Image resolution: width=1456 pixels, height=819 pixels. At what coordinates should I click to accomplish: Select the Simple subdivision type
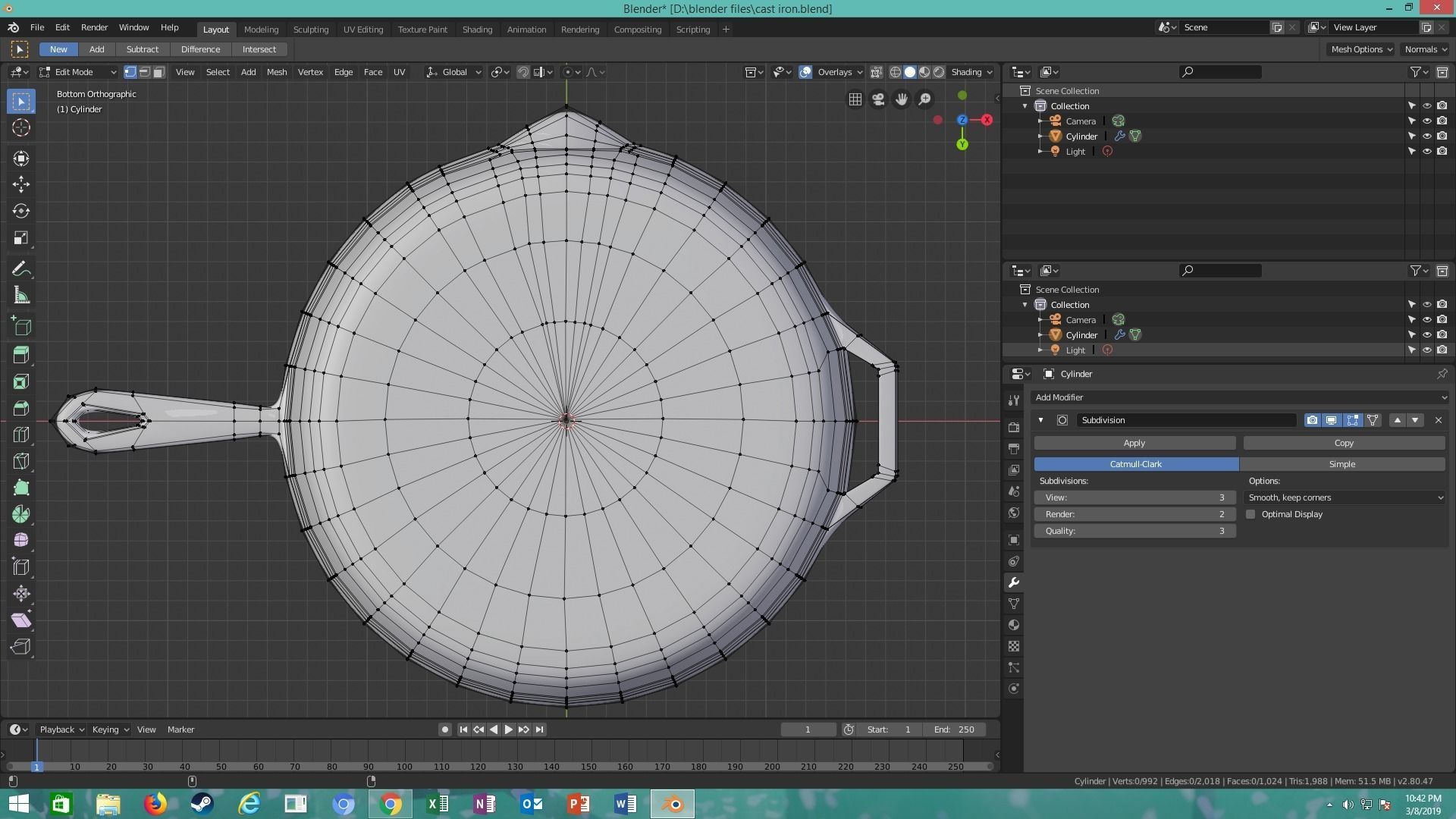1342,464
